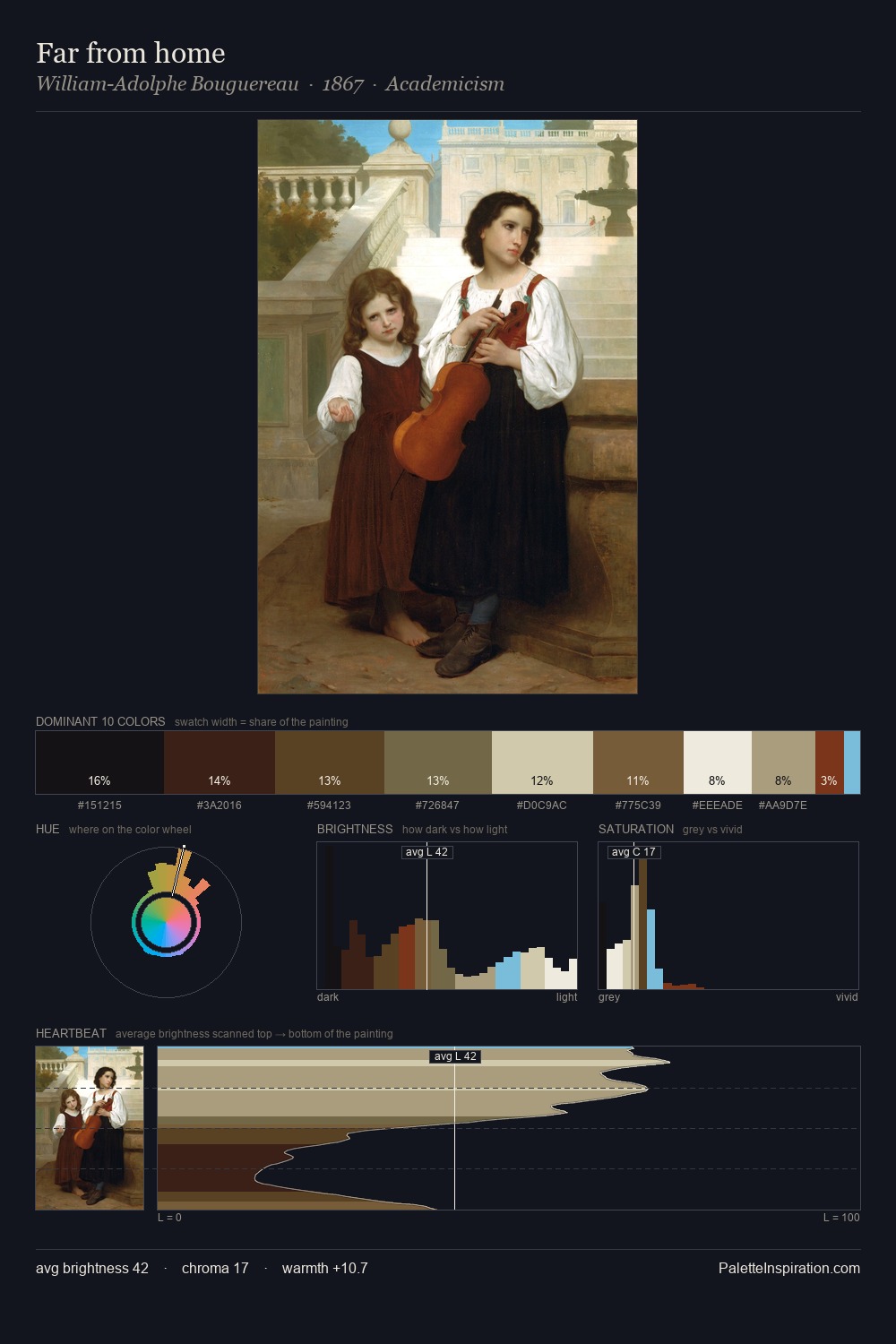Pick the rust-red 3% swatch
896x1344 pixels.
(830, 762)
